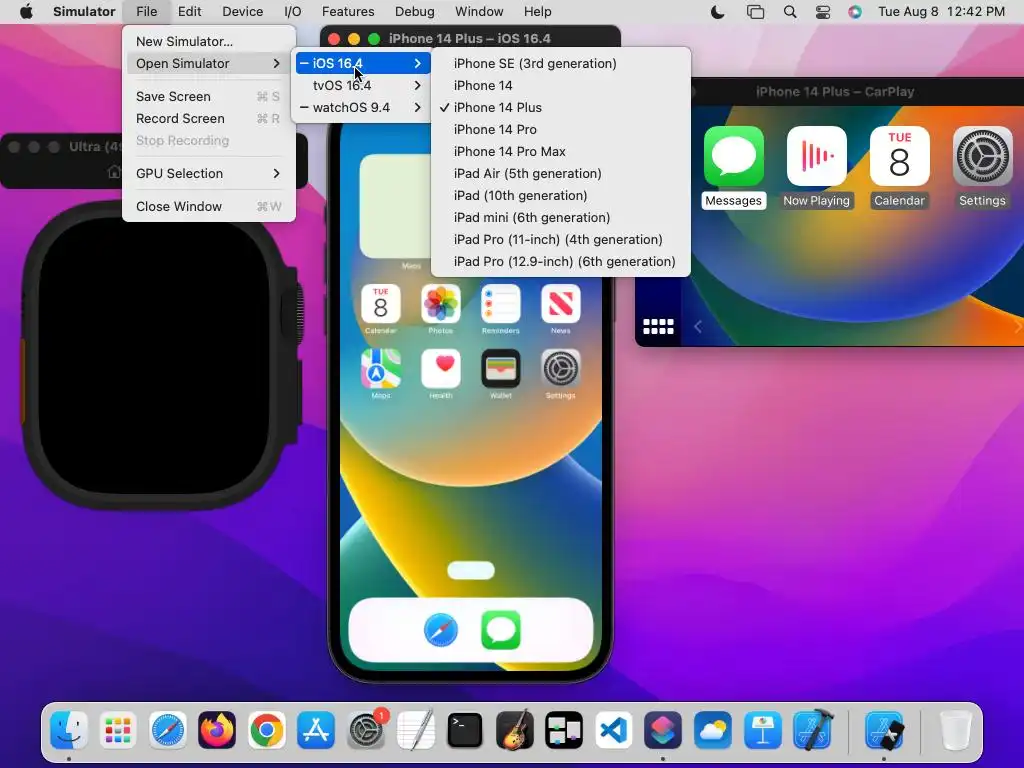The height and width of the screenshot is (768, 1024).
Task: Open Shortcuts app from the Dock
Action: pos(663,730)
